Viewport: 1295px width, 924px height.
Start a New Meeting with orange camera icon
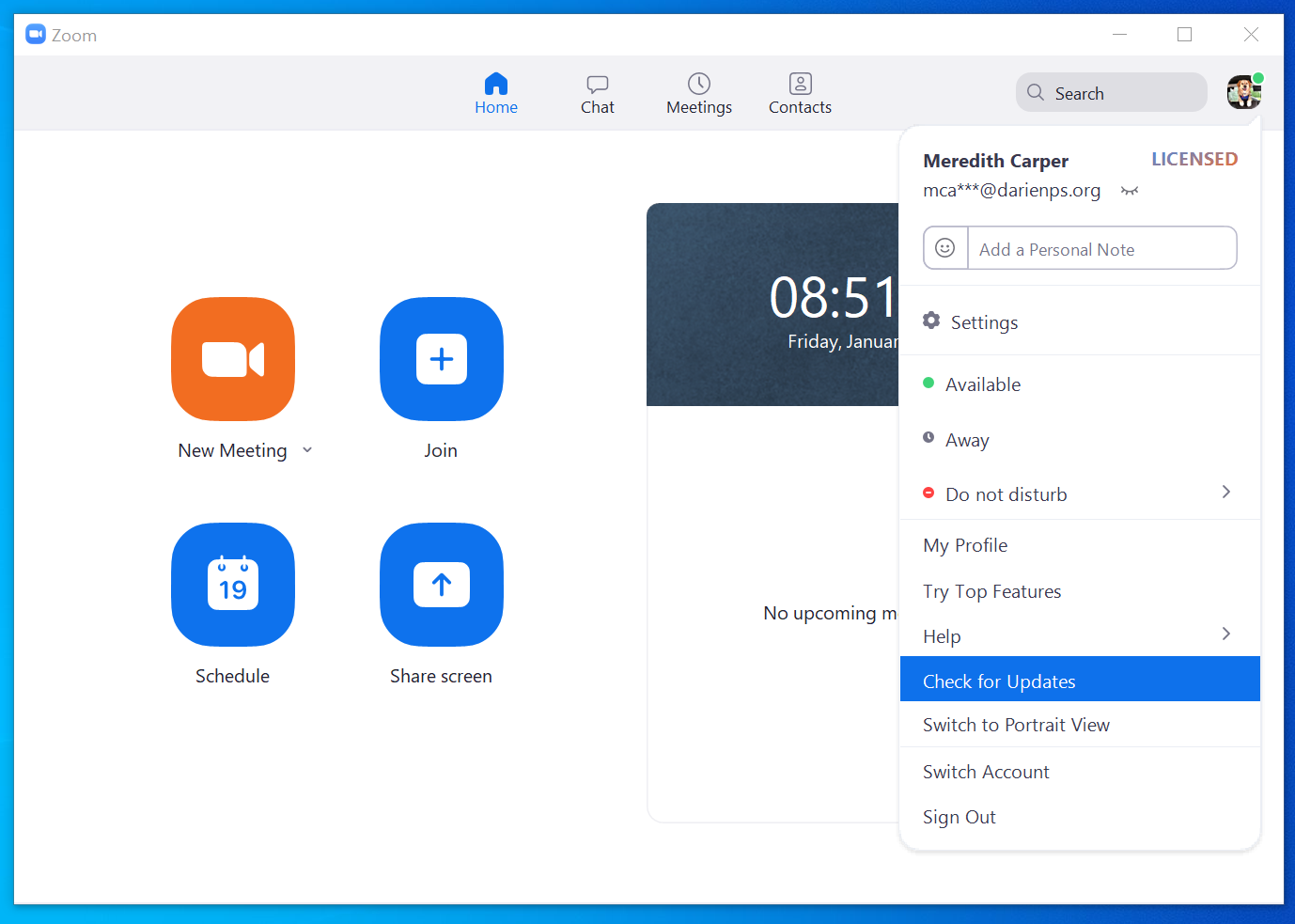(x=233, y=359)
